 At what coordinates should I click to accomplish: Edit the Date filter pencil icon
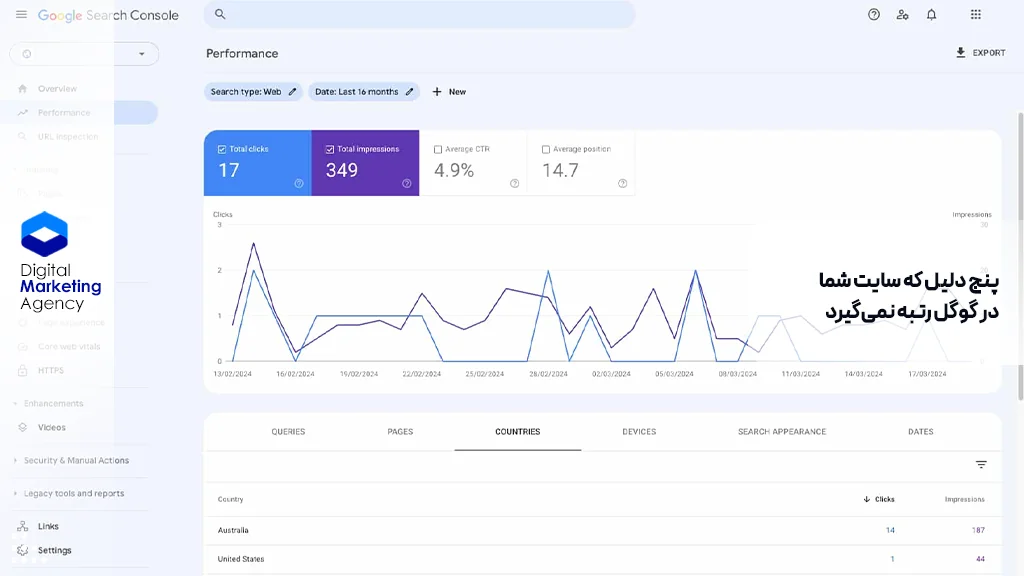pyautogui.click(x=409, y=92)
